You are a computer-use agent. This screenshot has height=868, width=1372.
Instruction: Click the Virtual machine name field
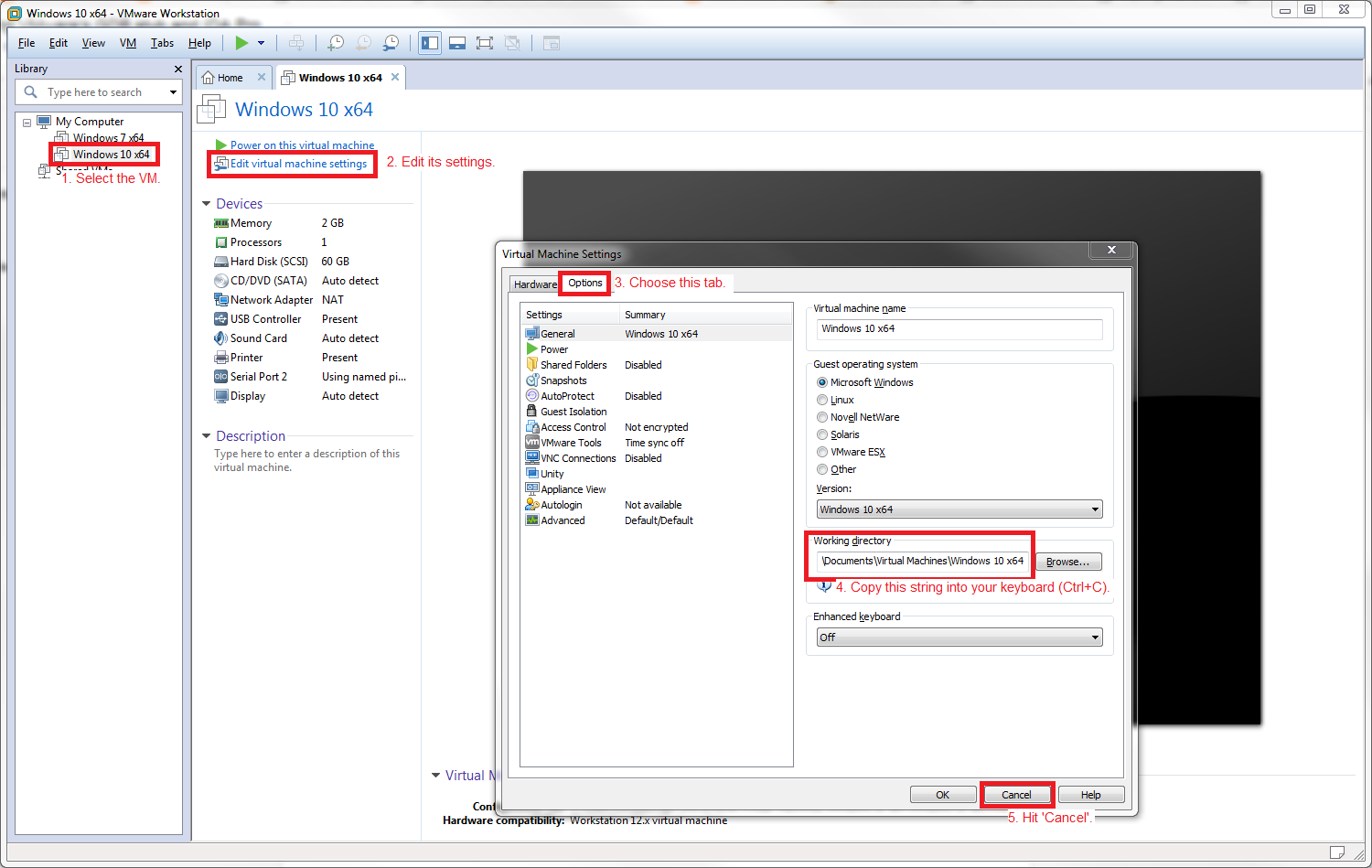pos(959,328)
